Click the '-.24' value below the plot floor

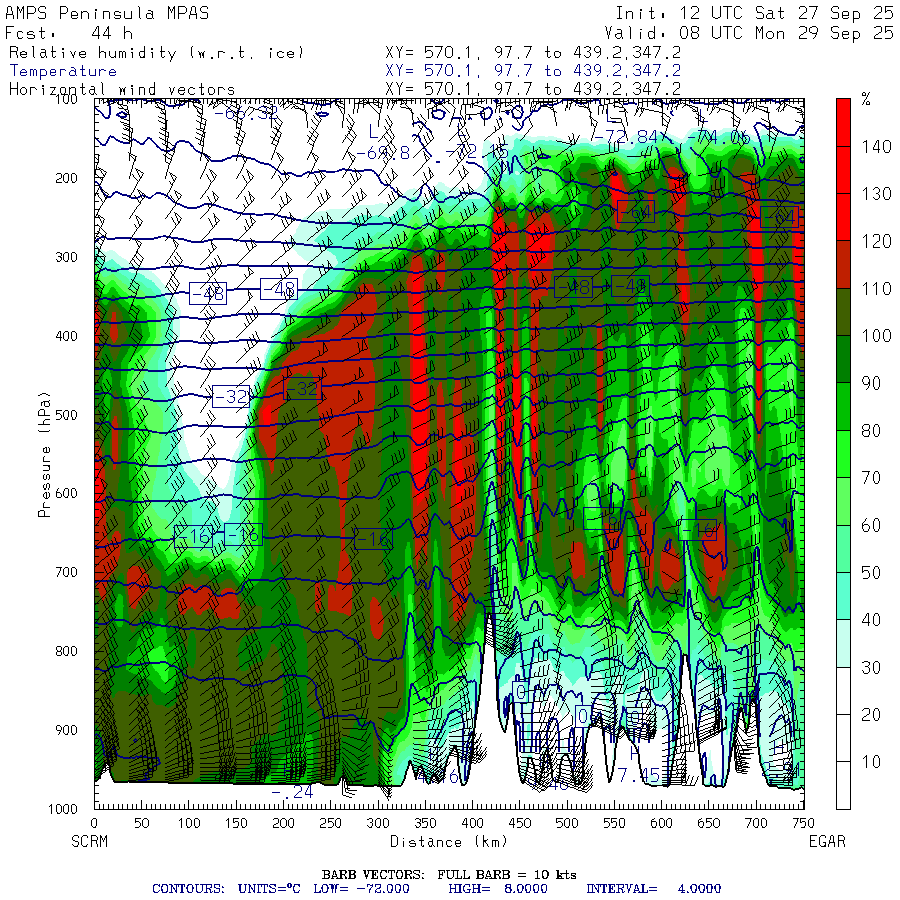pyautogui.click(x=292, y=792)
